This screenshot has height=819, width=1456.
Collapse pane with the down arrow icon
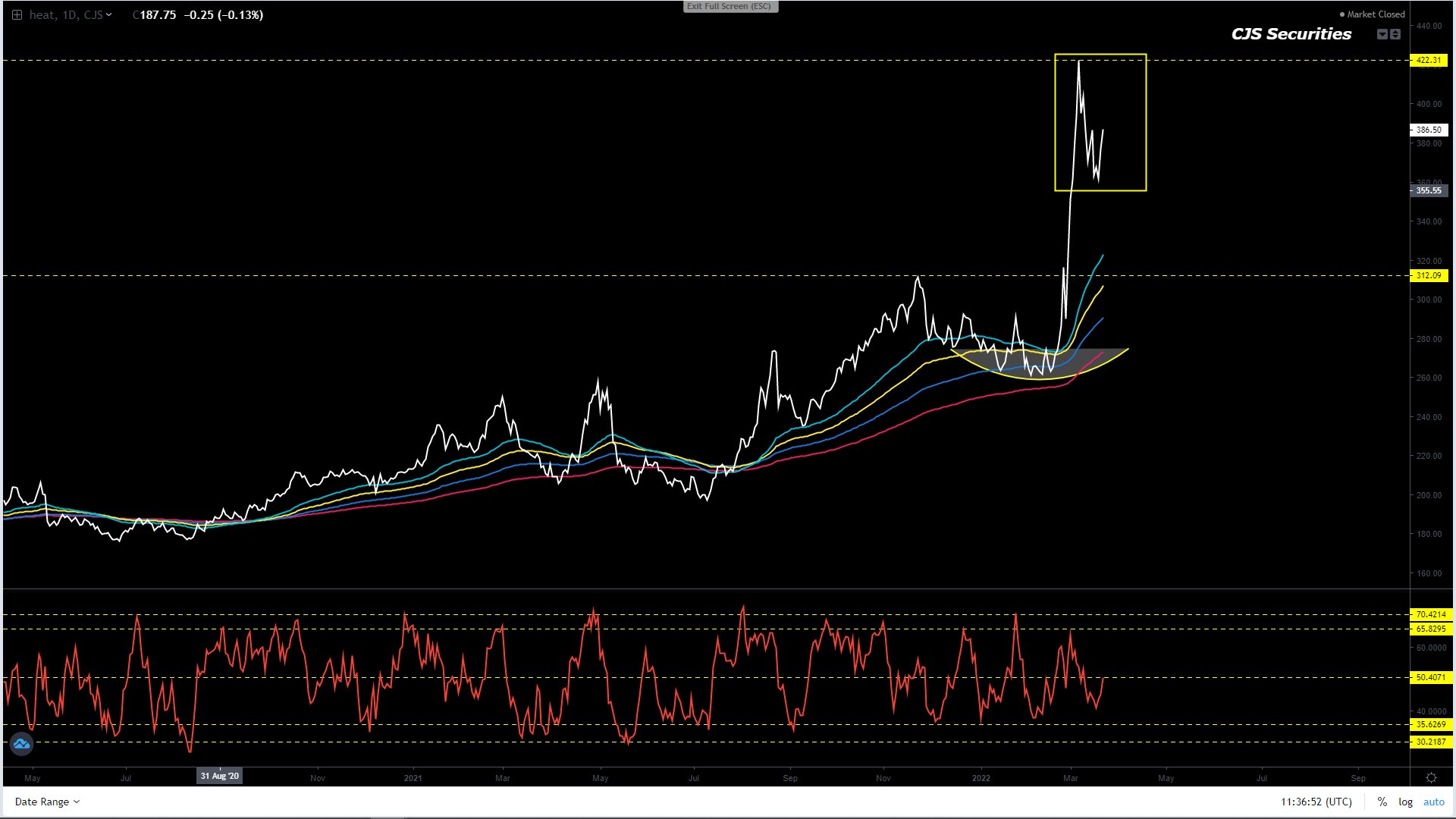tap(1382, 34)
